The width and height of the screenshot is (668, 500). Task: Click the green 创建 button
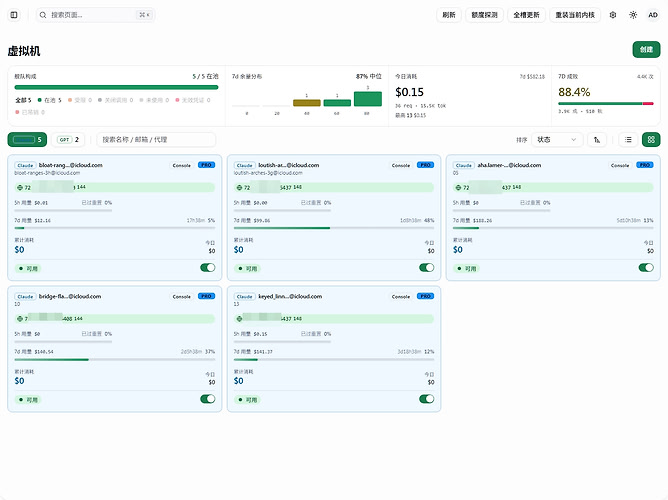pos(646,49)
